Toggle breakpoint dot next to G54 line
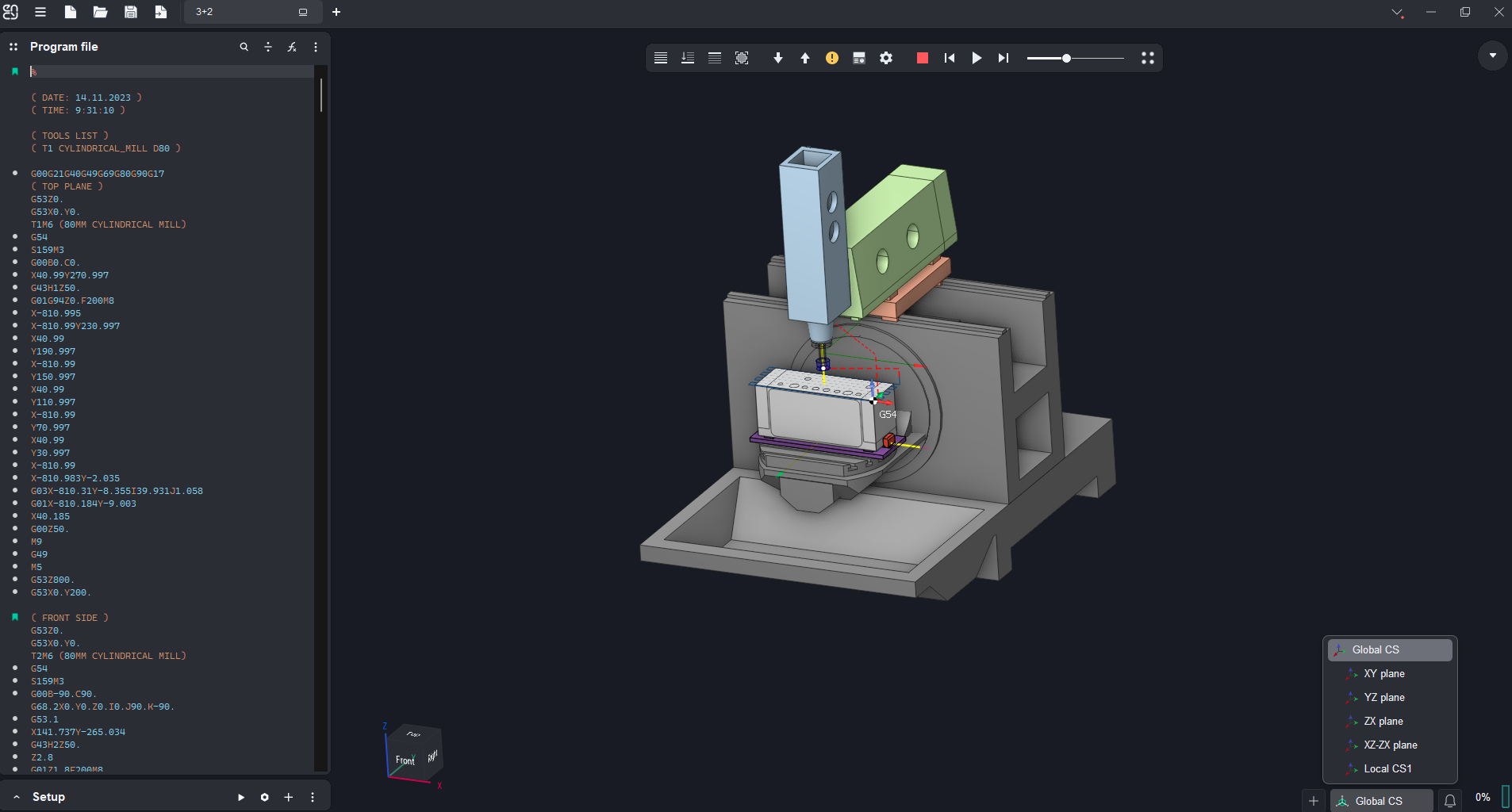Image resolution: width=1512 pixels, height=812 pixels. (x=15, y=237)
